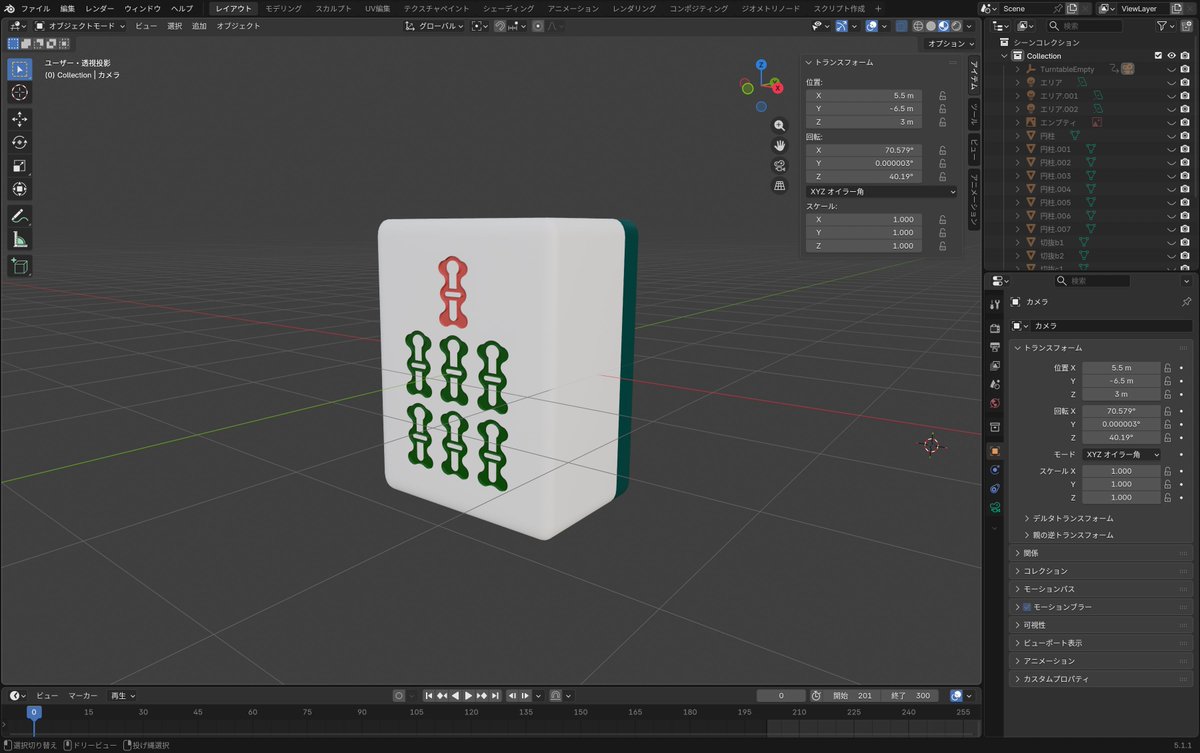Toggle X-ray view button in header
Screen dimensions: 1200x753
[901, 25]
